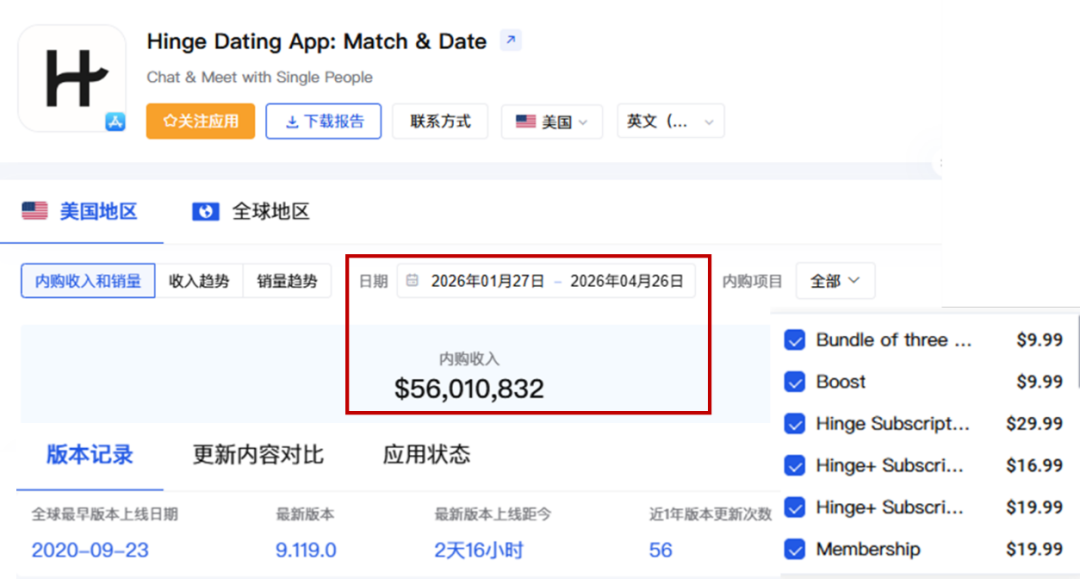Uncheck the Hinge+ Subscri... $16.99 checkbox
1080x579 pixels.
click(794, 465)
